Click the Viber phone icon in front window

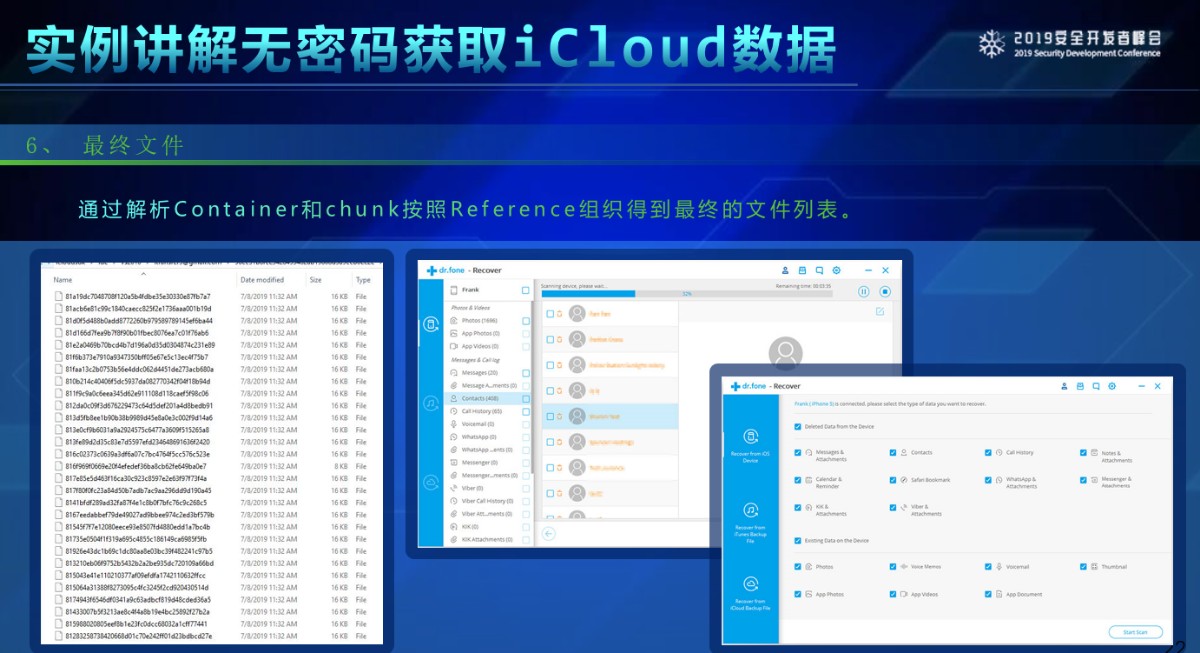click(x=904, y=507)
